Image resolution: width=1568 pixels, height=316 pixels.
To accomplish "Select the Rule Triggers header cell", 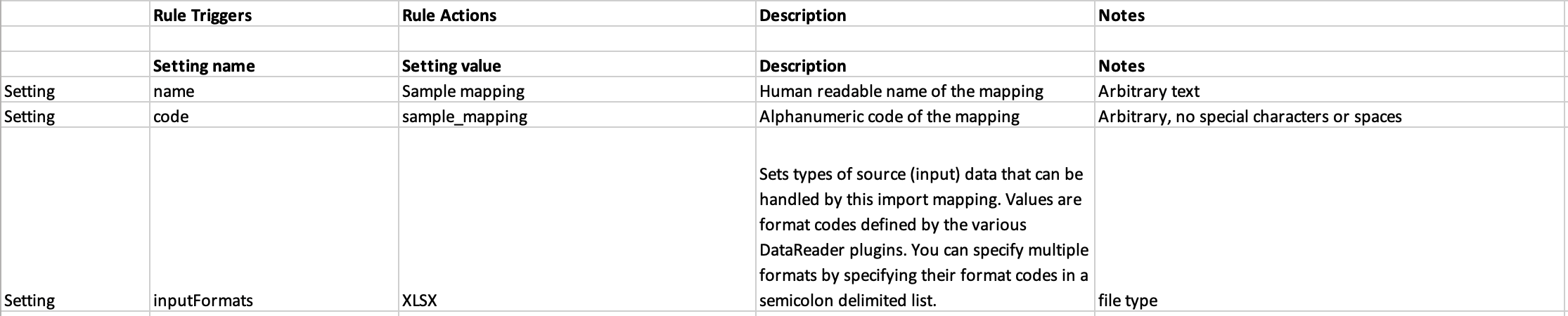I will pos(274,15).
